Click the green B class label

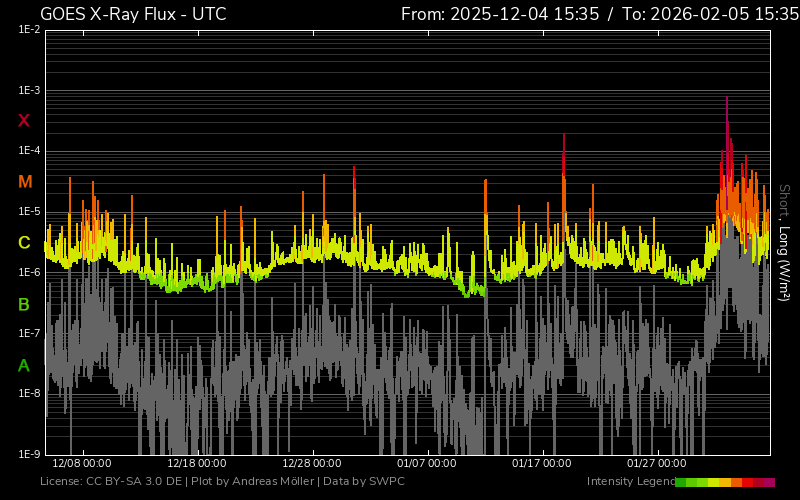pyautogui.click(x=24, y=304)
